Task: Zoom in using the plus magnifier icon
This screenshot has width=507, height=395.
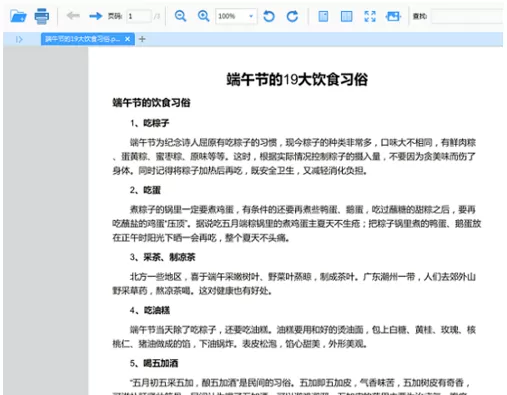Action: (x=203, y=16)
